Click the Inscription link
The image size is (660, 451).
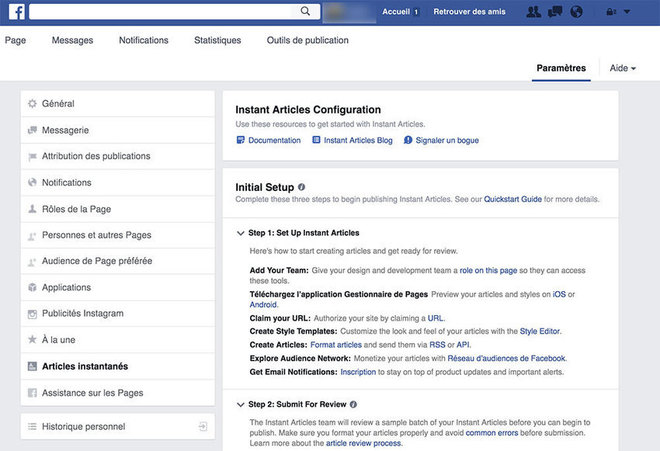(358, 372)
